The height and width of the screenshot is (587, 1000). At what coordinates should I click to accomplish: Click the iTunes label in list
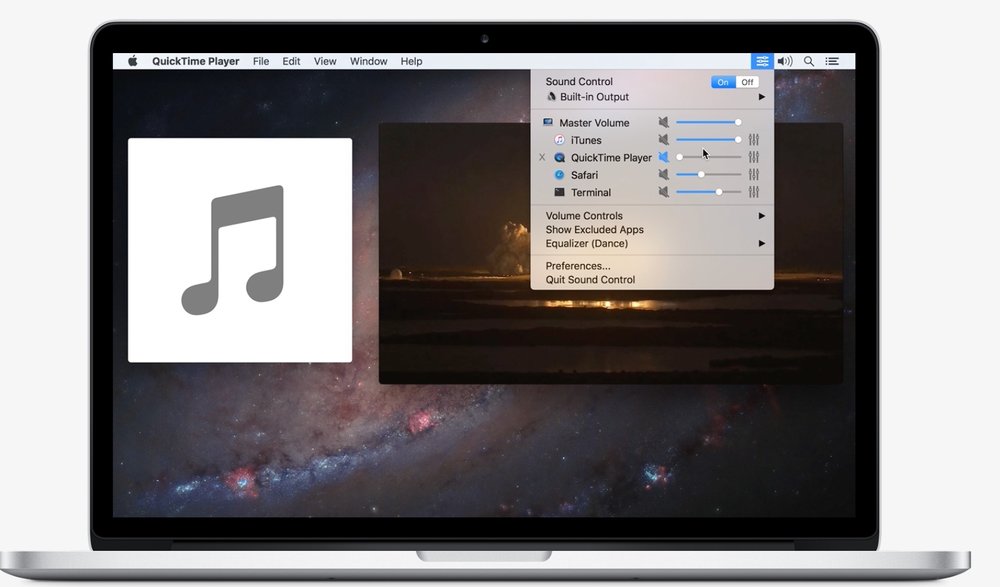[x=586, y=140]
